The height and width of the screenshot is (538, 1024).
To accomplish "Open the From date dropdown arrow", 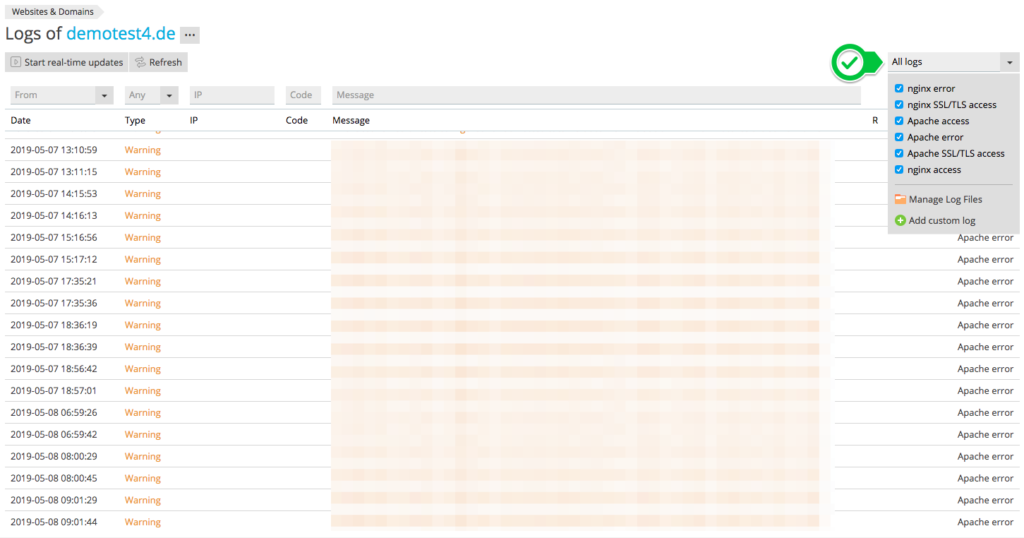I will pos(104,95).
